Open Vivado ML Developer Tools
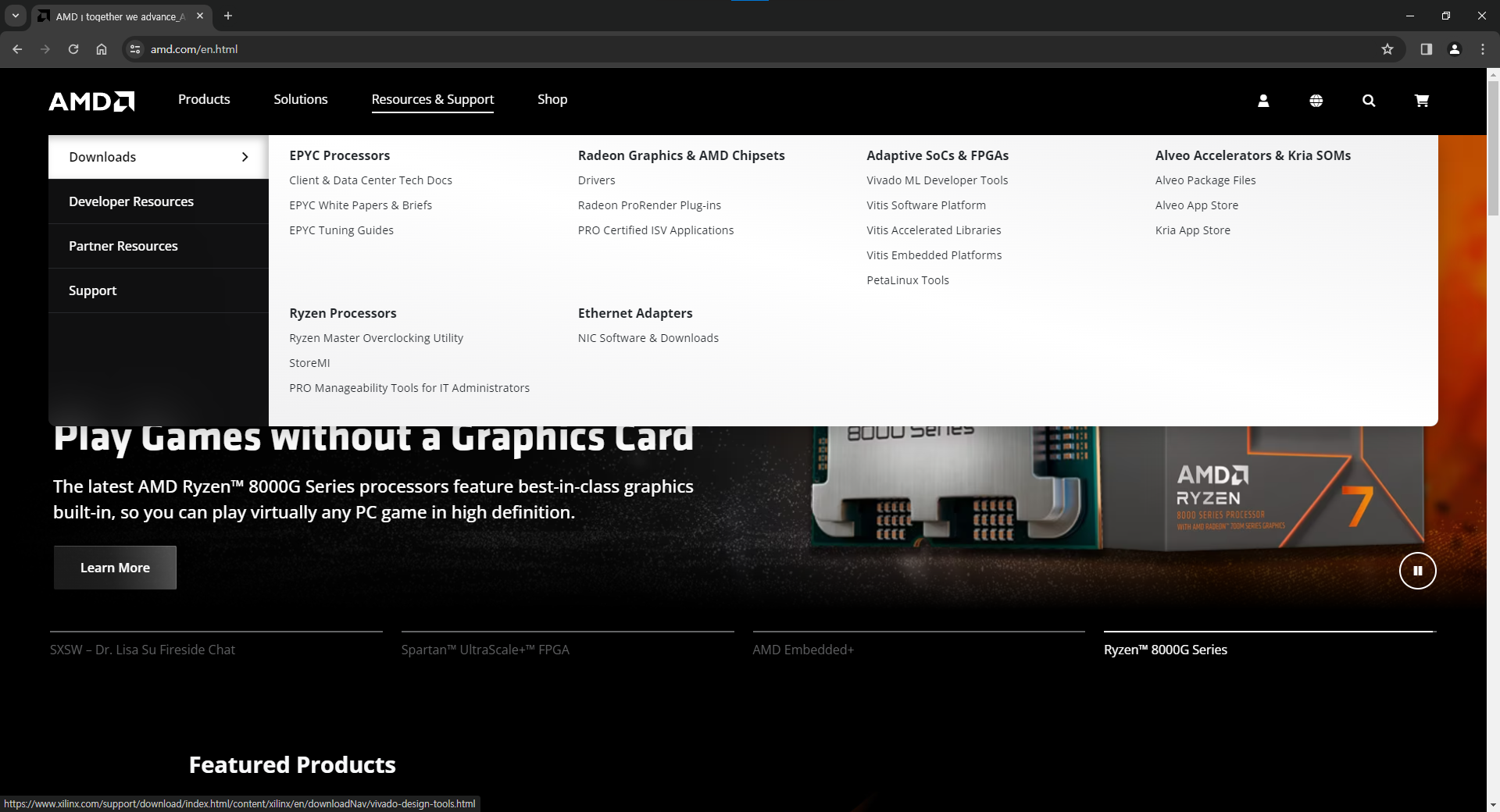 (x=937, y=180)
